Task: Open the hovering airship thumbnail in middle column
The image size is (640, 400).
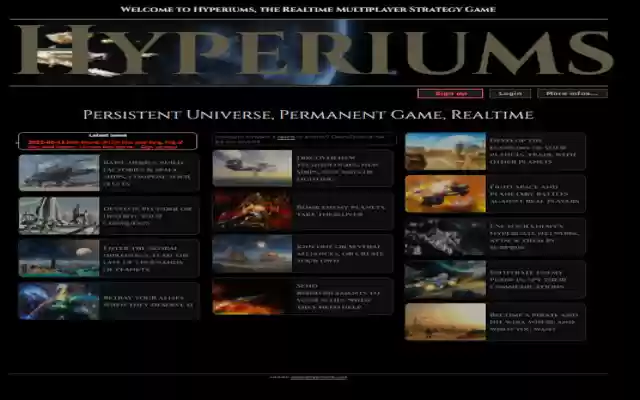Action: pos(252,168)
